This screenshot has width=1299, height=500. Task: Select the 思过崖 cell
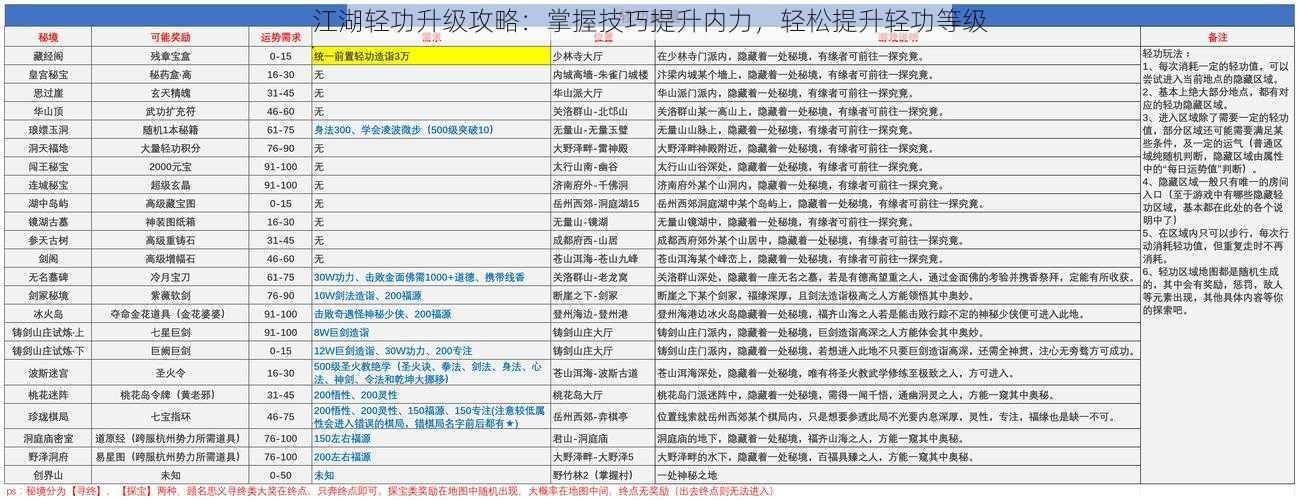[49, 93]
